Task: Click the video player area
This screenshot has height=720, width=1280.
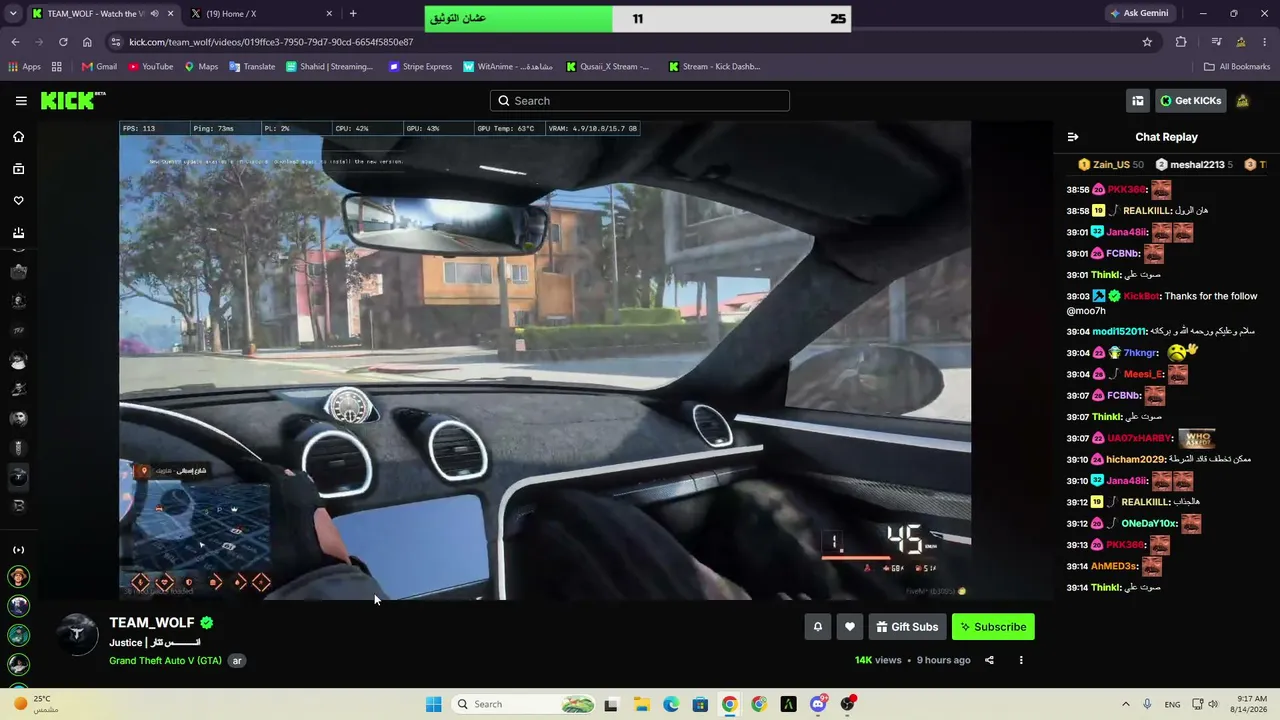Action: coord(545,360)
